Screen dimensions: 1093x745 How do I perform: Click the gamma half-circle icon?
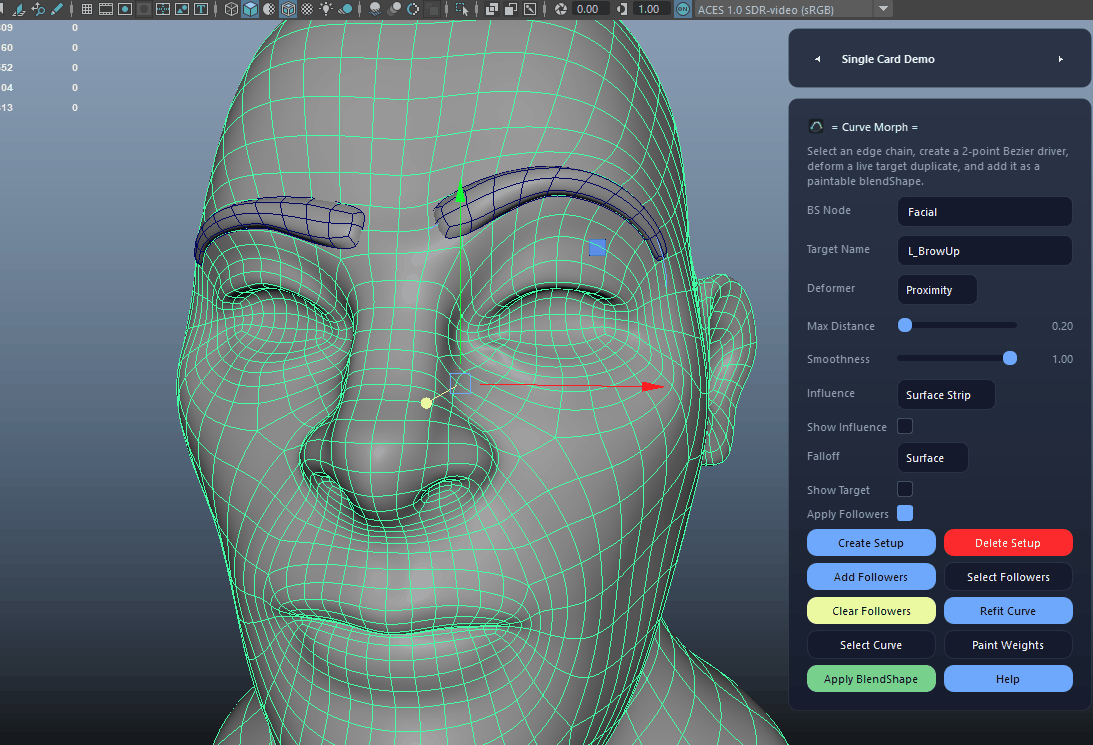tap(622, 10)
